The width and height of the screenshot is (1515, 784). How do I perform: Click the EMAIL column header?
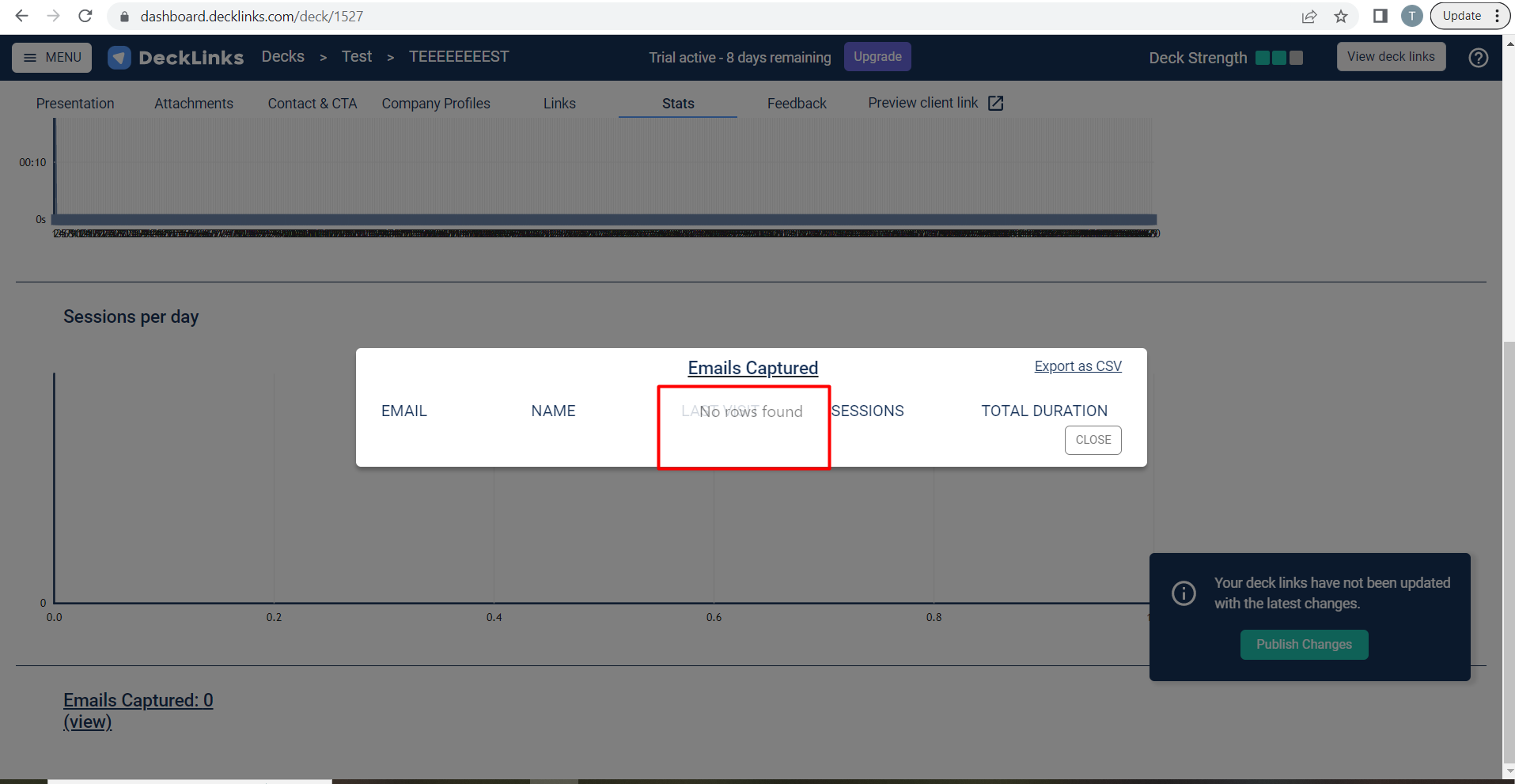pyautogui.click(x=404, y=411)
